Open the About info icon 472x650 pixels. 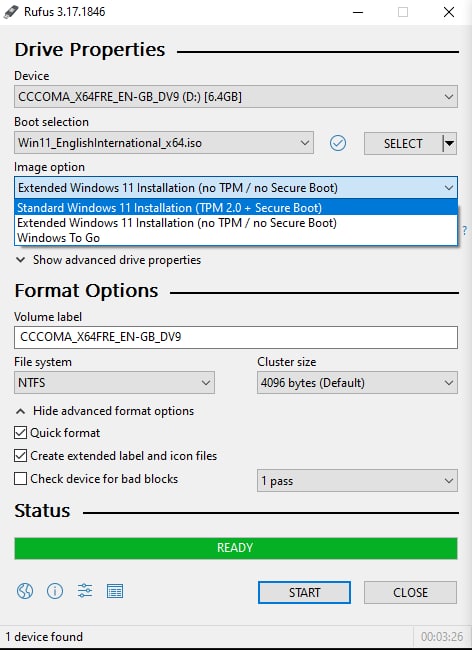click(x=55, y=591)
